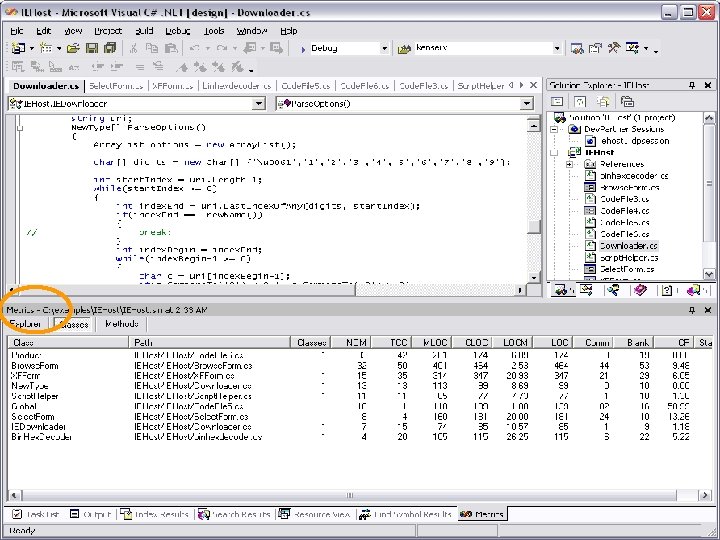Open the Task List bottom tab
Viewport: 720px width, 540px height.
(35, 514)
